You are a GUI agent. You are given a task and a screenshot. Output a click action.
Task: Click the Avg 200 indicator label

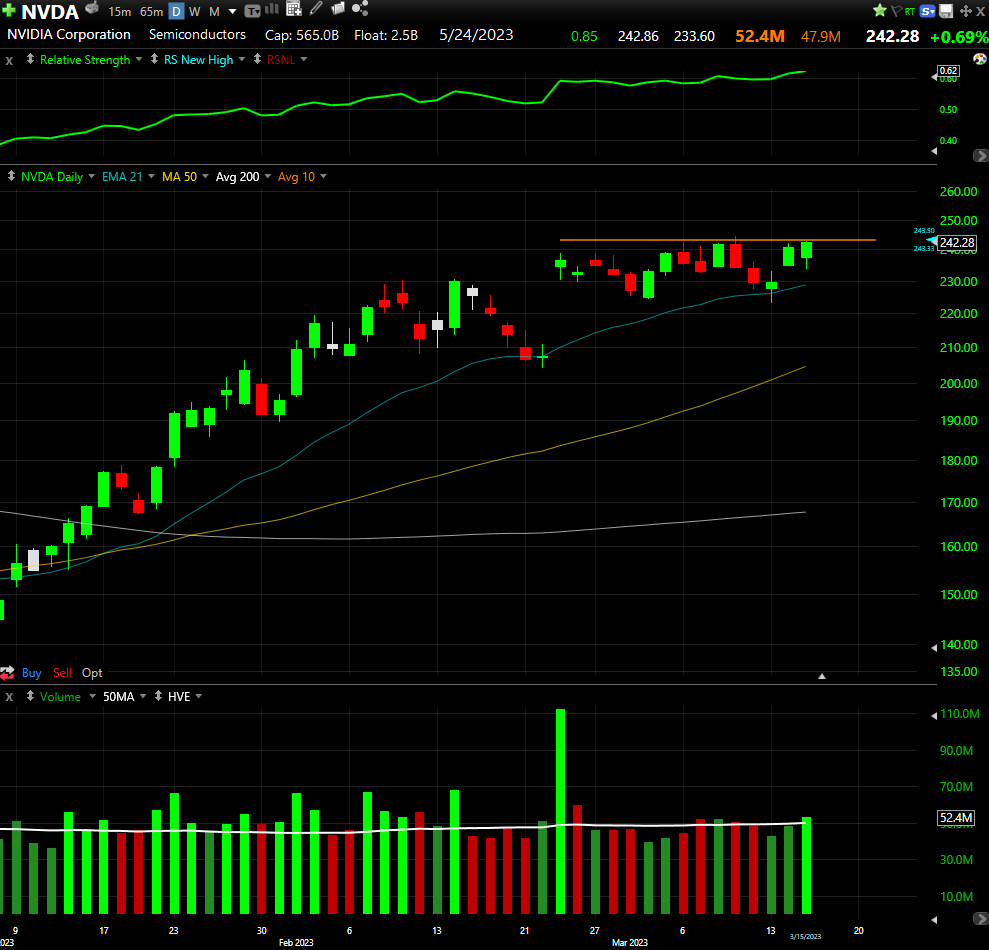pyautogui.click(x=238, y=177)
